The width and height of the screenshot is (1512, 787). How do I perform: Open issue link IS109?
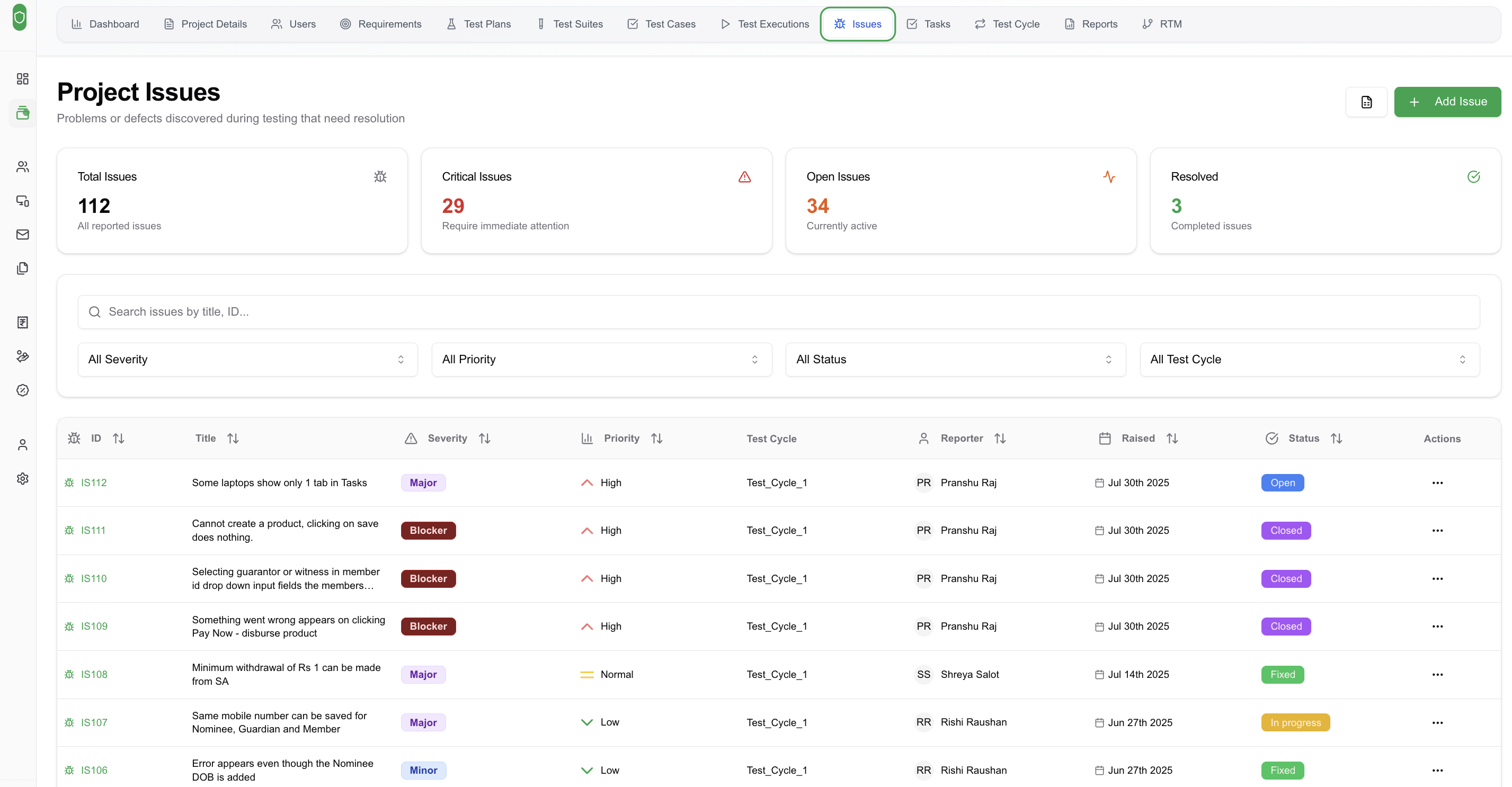point(94,626)
